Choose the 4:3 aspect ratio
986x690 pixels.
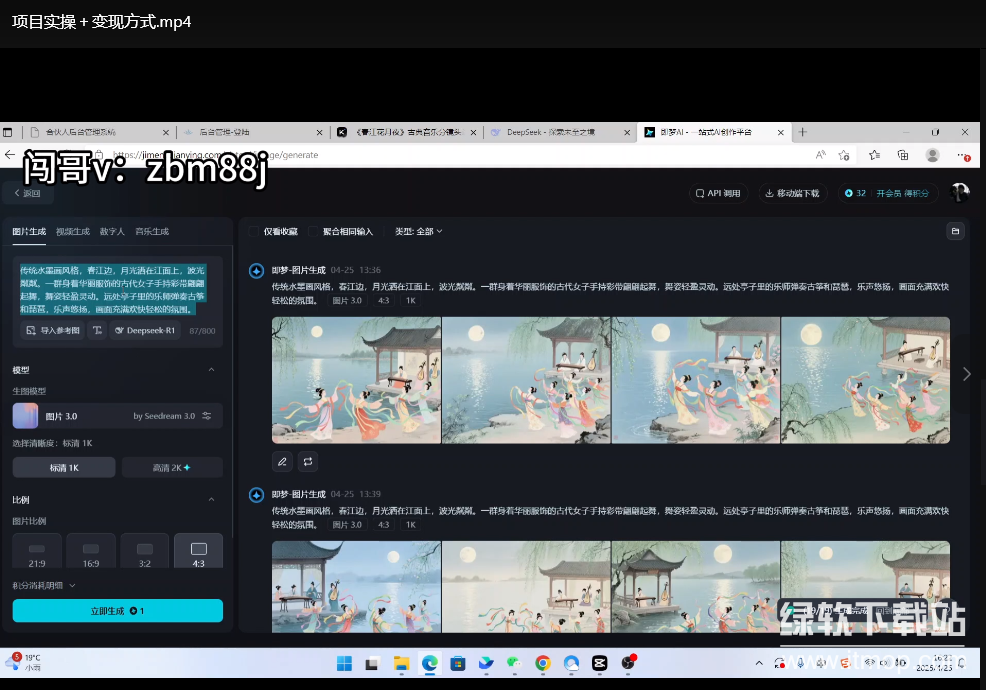[199, 552]
